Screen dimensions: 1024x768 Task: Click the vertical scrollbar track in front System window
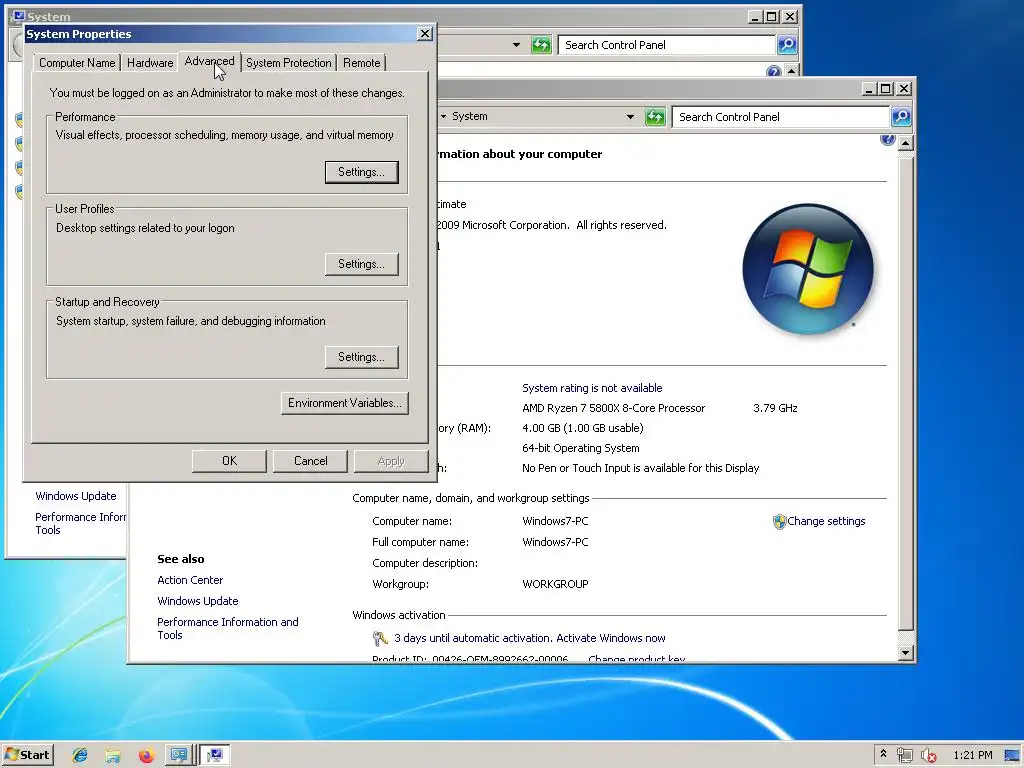point(905,392)
